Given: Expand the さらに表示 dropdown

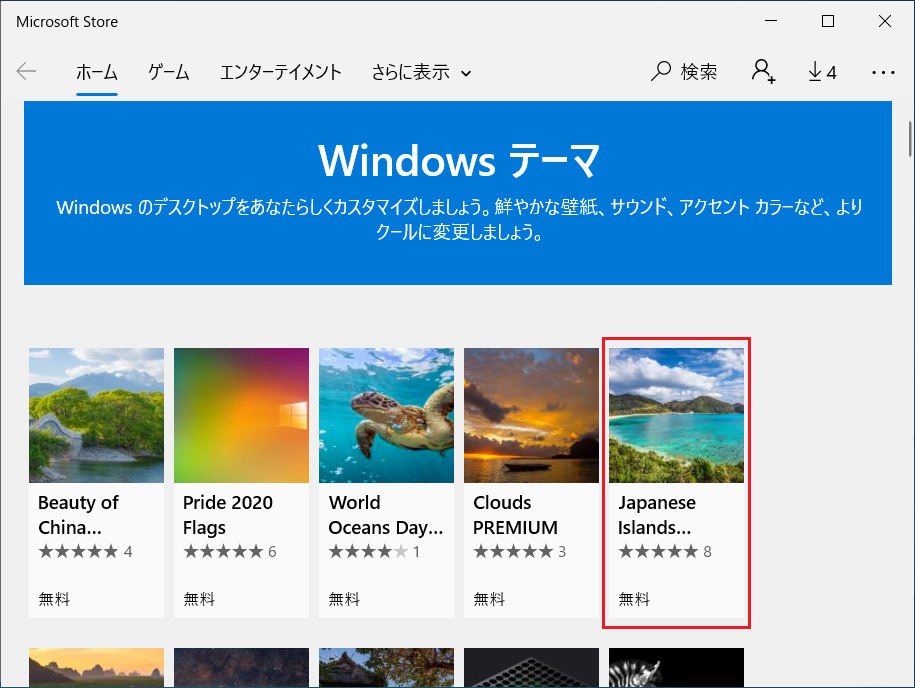Looking at the screenshot, I should coord(421,72).
